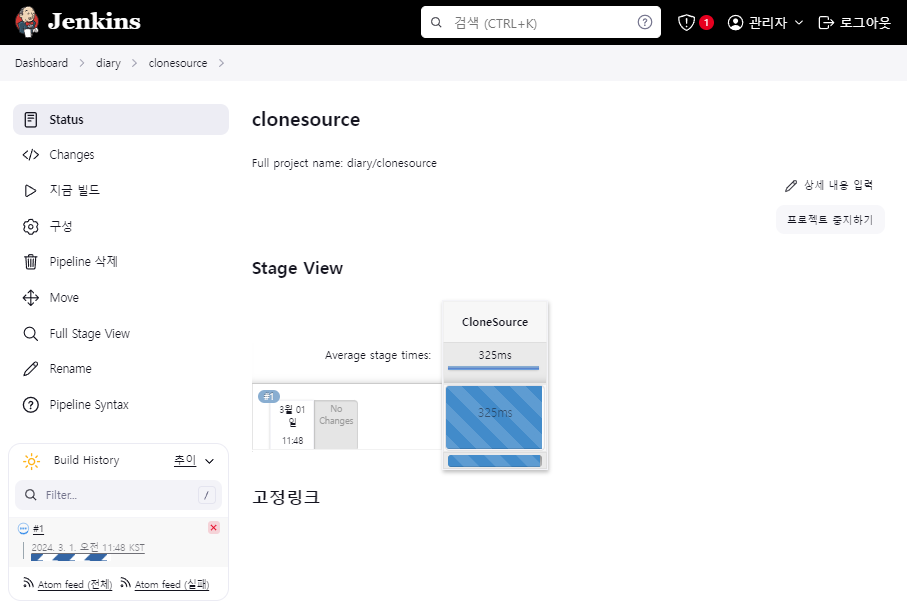
Task: Click the Changes code-brackets icon
Action: 31,155
